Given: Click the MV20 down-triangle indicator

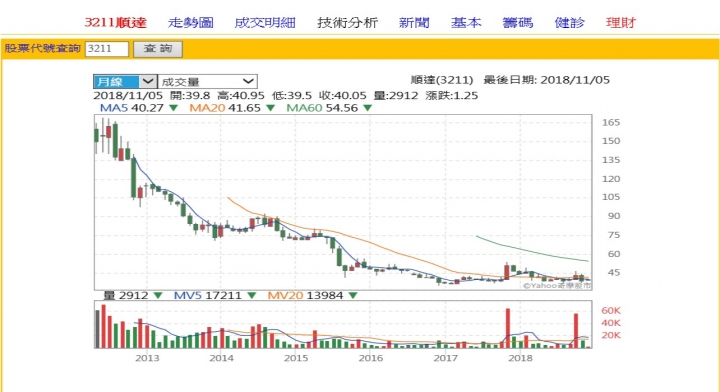Looking at the screenshot, I should 353,296.
